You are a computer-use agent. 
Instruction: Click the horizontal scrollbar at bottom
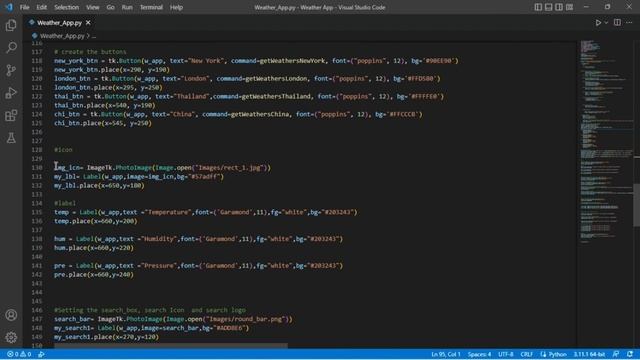pos(171,346)
